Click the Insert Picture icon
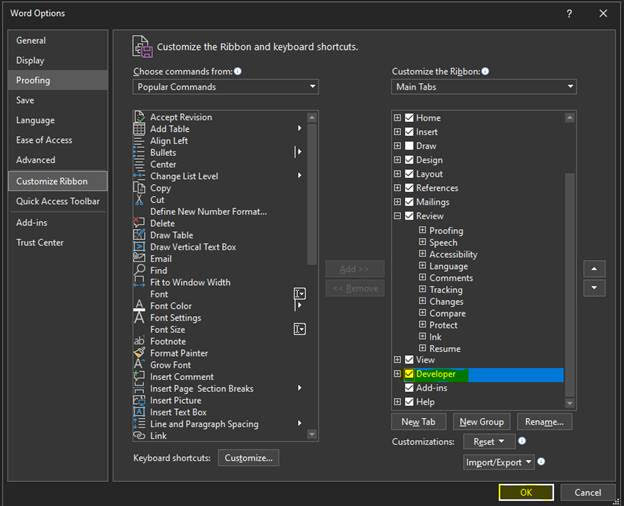Image resolution: width=624 pixels, height=506 pixels. click(x=139, y=401)
